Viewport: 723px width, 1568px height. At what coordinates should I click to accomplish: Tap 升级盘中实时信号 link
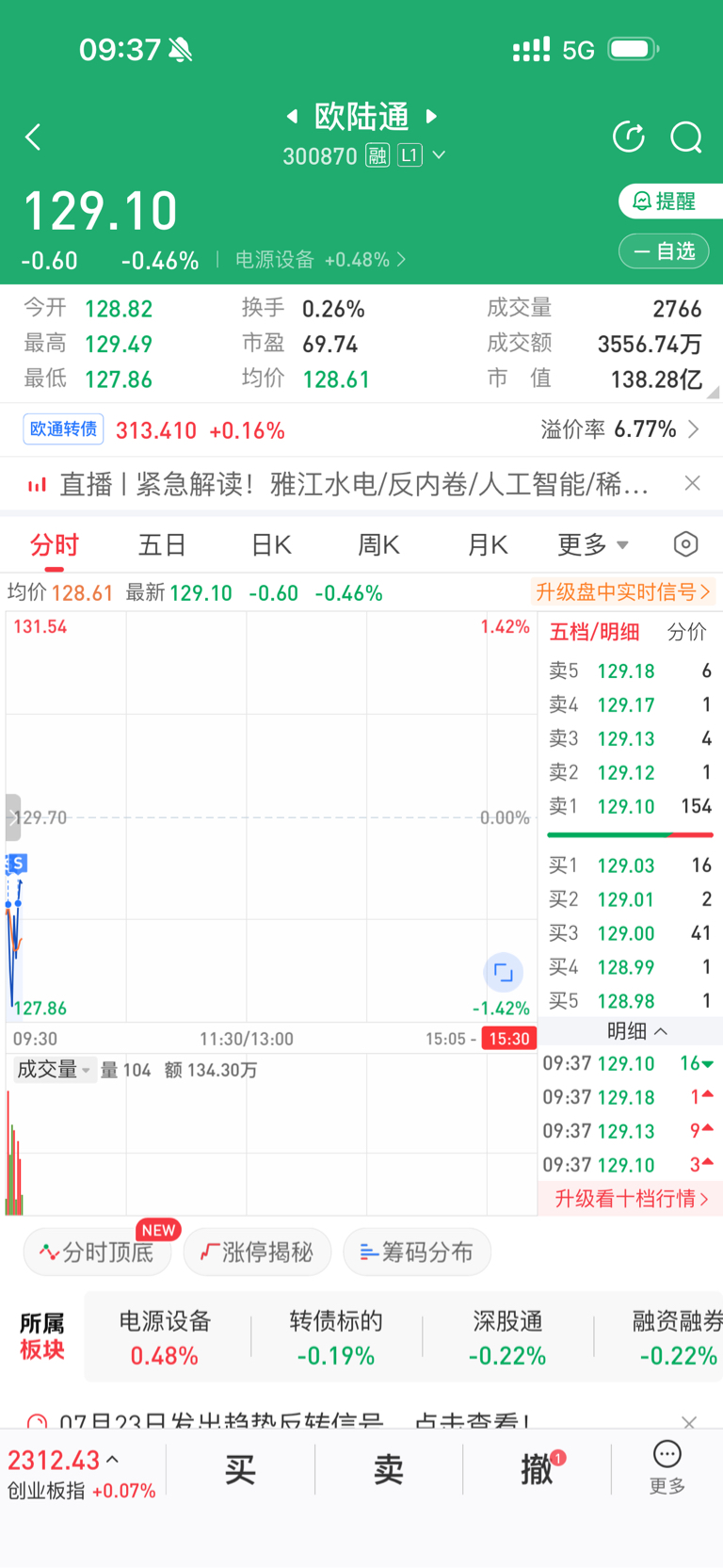point(623,592)
